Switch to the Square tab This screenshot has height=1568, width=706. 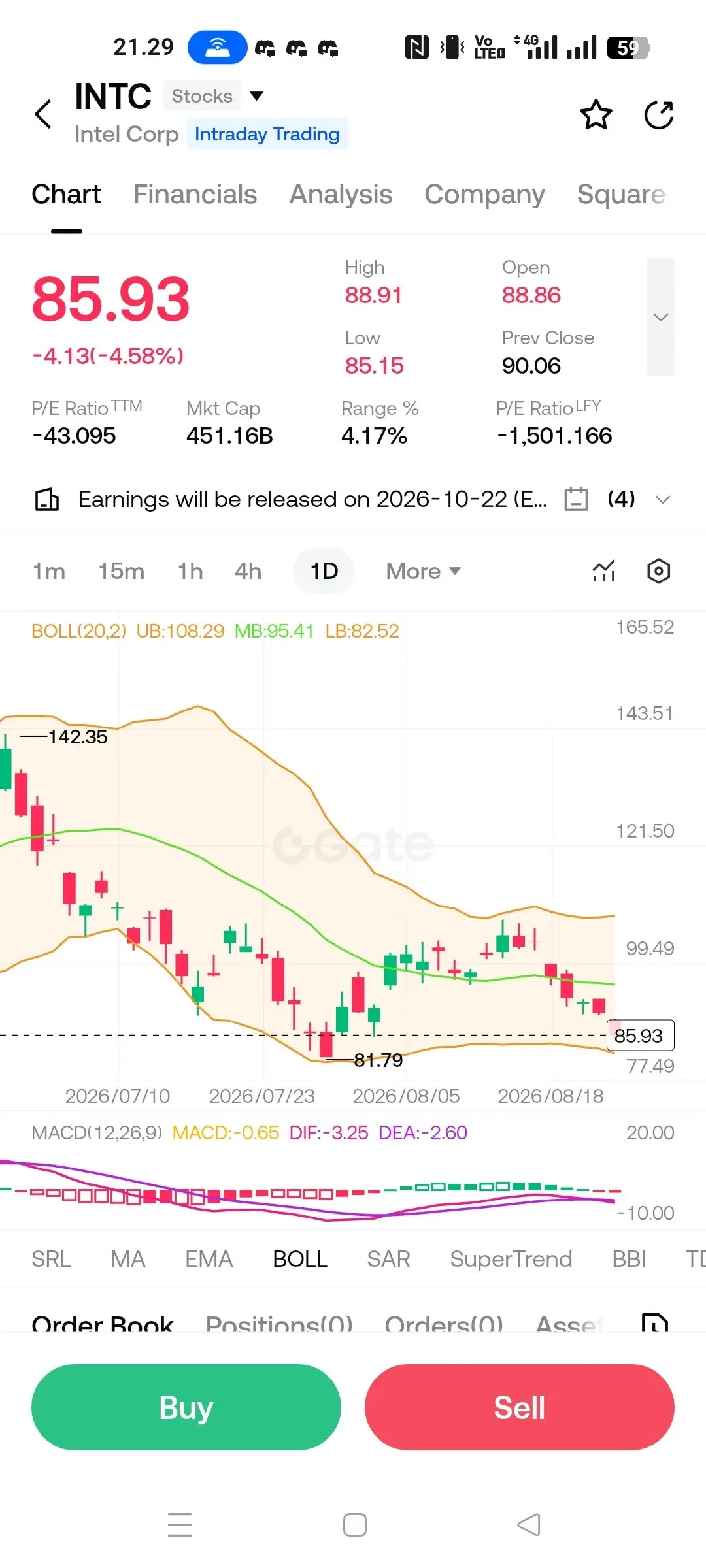621,194
